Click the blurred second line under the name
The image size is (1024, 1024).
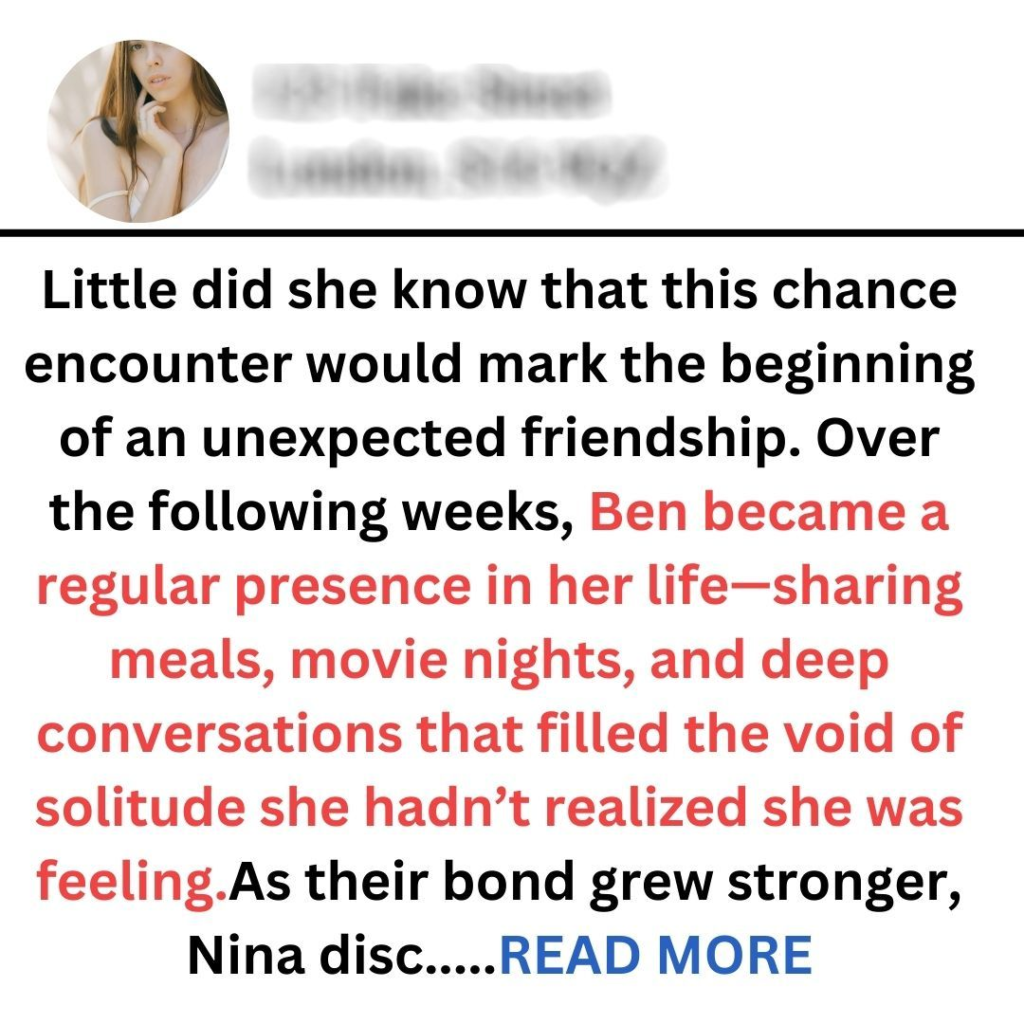[456, 167]
